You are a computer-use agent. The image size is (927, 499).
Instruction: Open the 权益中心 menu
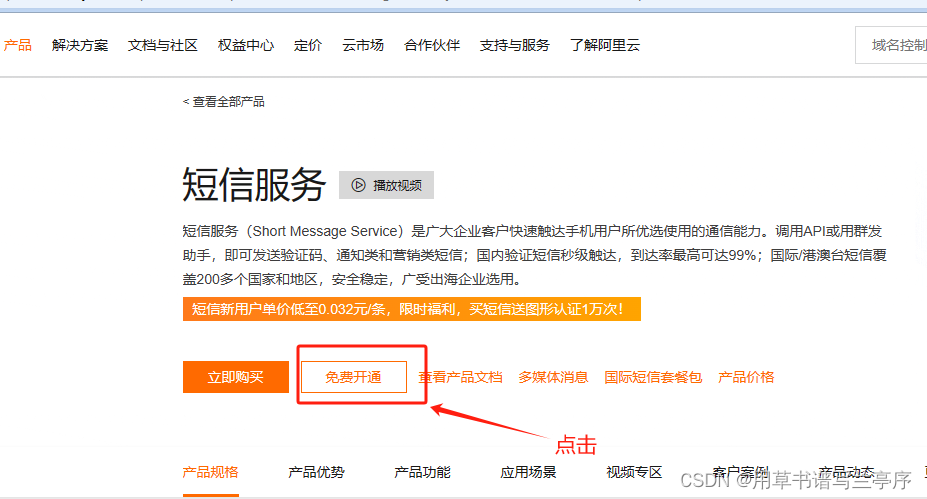pyautogui.click(x=246, y=45)
